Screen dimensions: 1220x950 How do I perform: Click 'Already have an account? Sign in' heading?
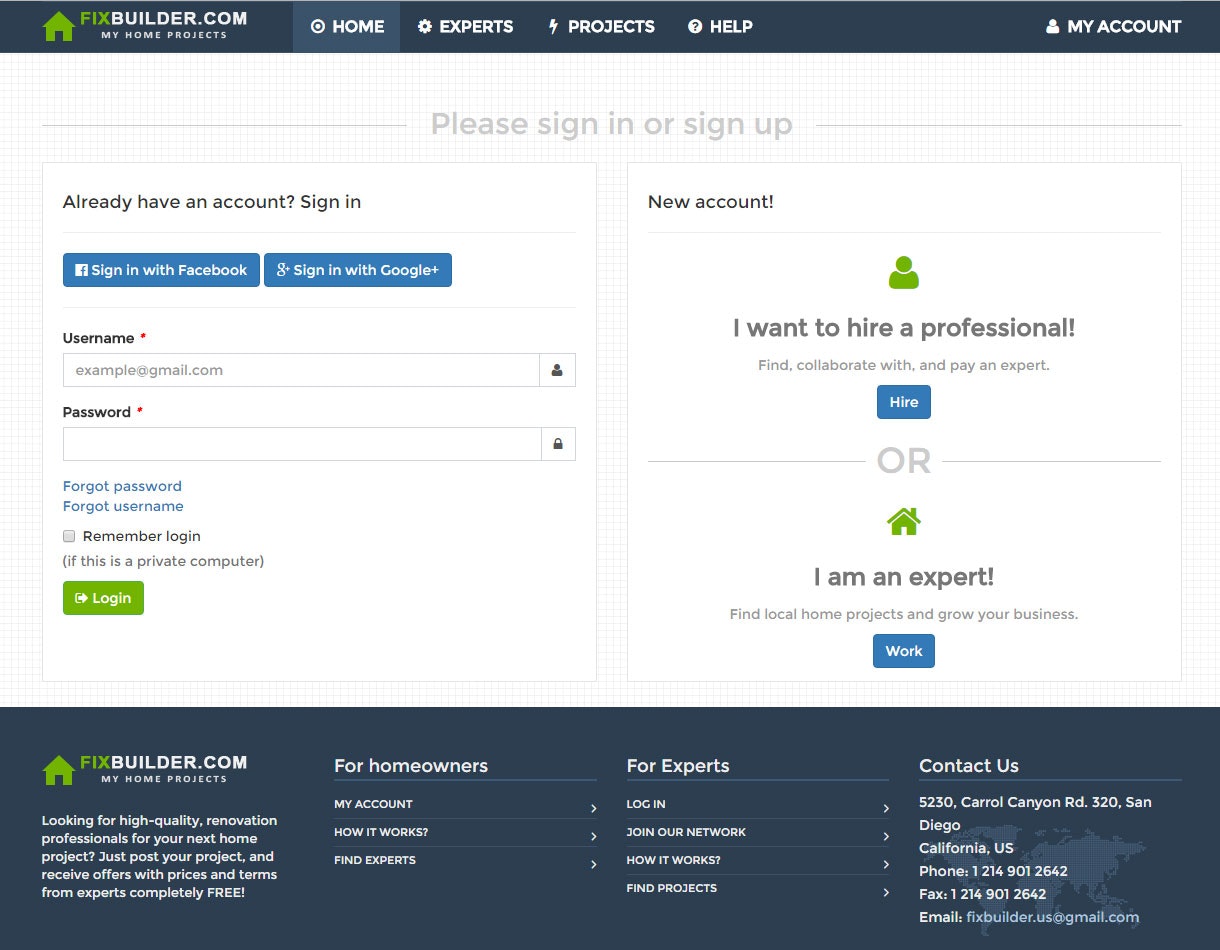pos(212,202)
